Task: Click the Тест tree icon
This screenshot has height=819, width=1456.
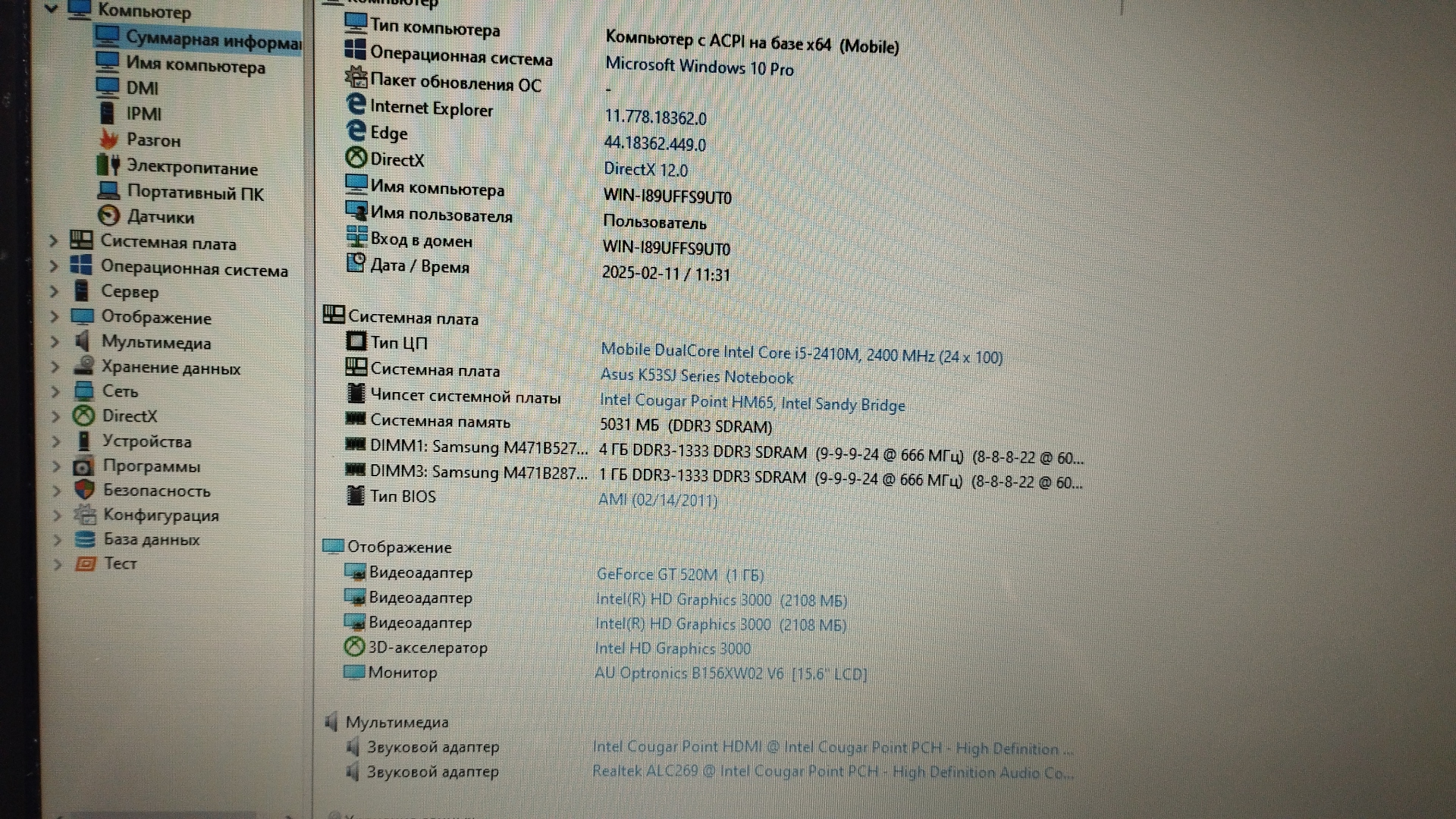Action: pyautogui.click(x=86, y=563)
